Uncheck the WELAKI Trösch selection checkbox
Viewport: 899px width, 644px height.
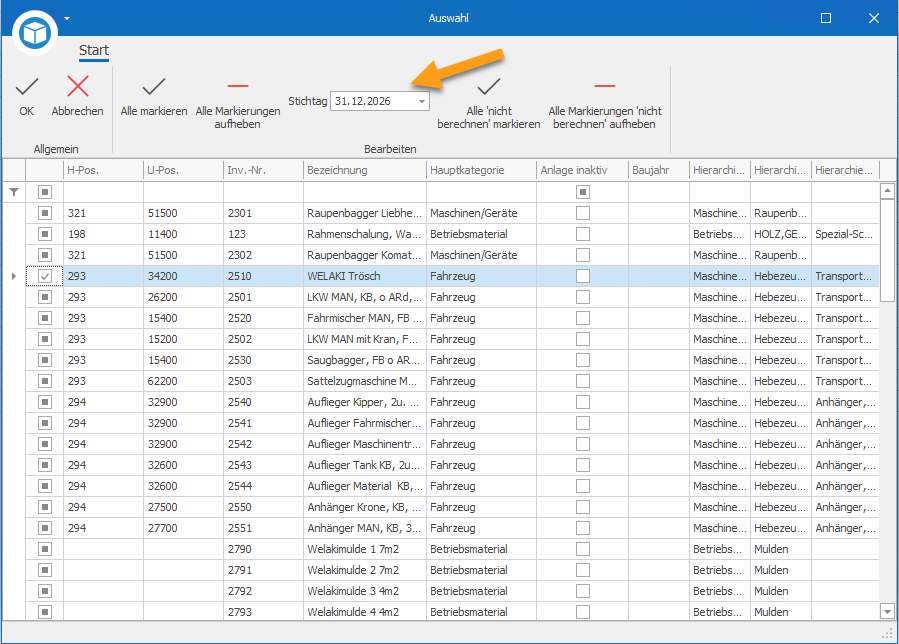point(45,276)
